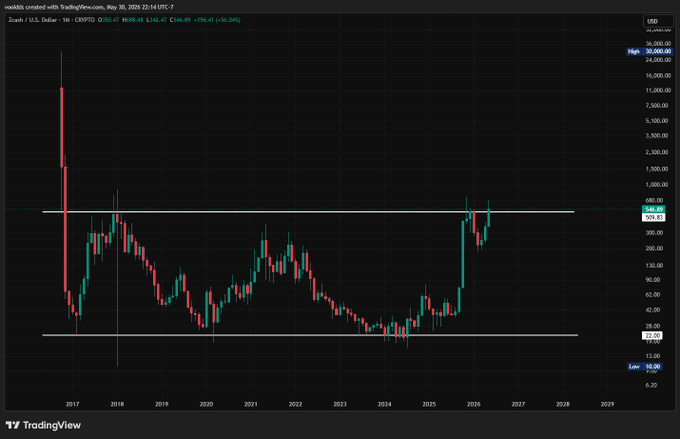Click the 2019 label on time axis
This screenshot has width=680, height=439.
(x=162, y=404)
